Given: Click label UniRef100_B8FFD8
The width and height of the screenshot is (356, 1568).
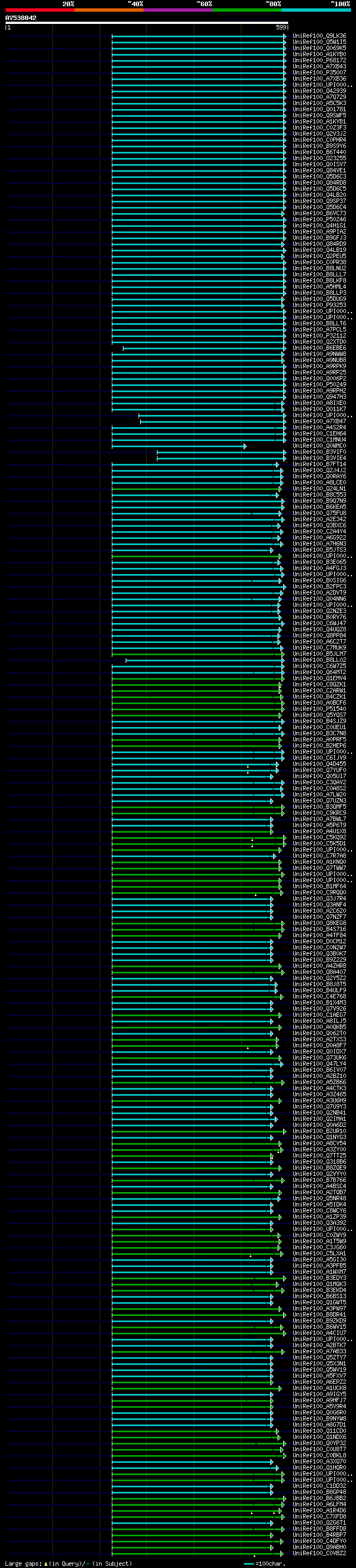Looking at the screenshot, I should pos(319,1529).
